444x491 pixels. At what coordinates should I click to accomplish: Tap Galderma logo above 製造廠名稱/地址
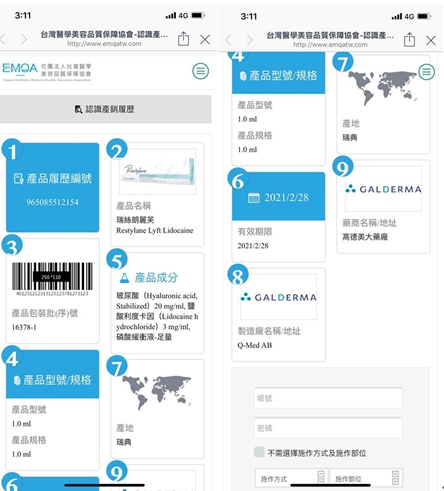[x=278, y=297]
